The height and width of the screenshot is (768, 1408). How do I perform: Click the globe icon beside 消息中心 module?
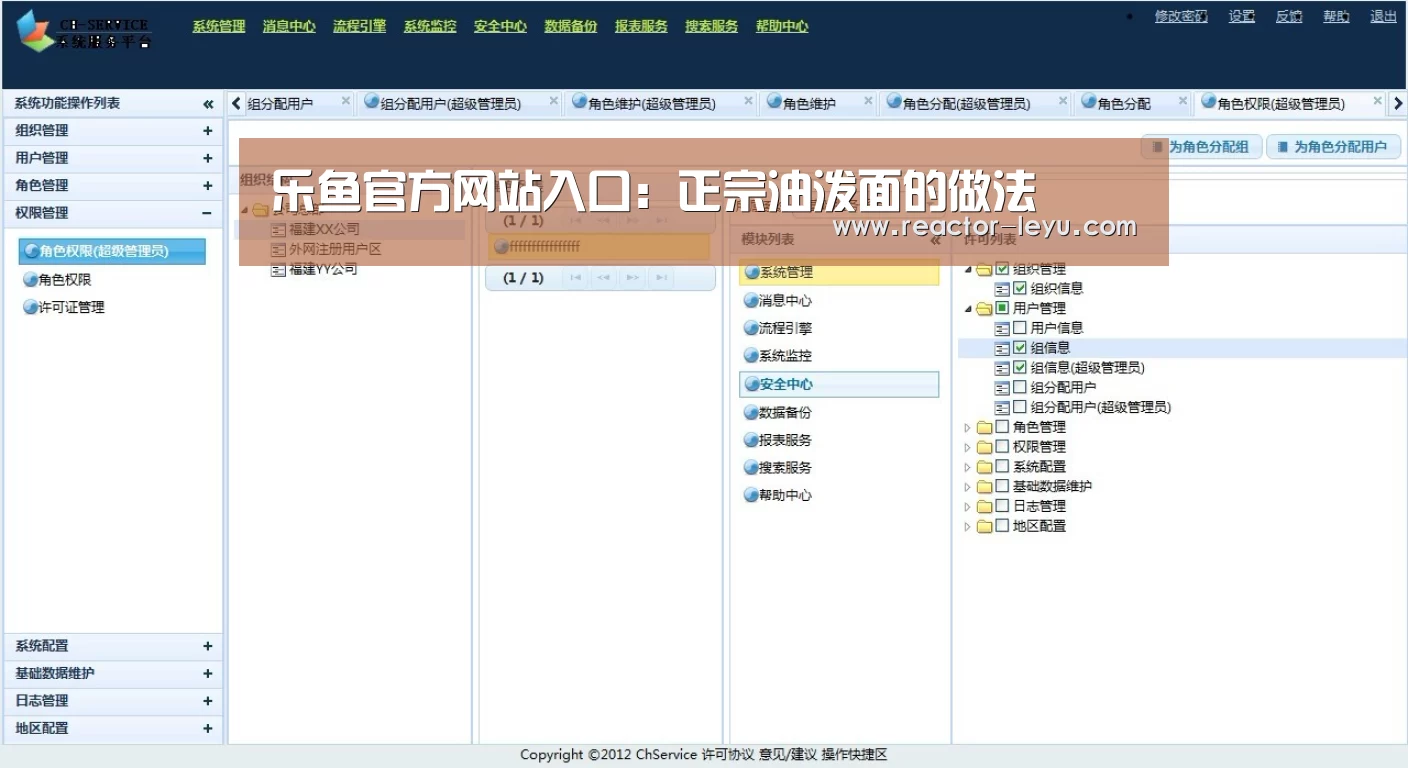pos(751,300)
